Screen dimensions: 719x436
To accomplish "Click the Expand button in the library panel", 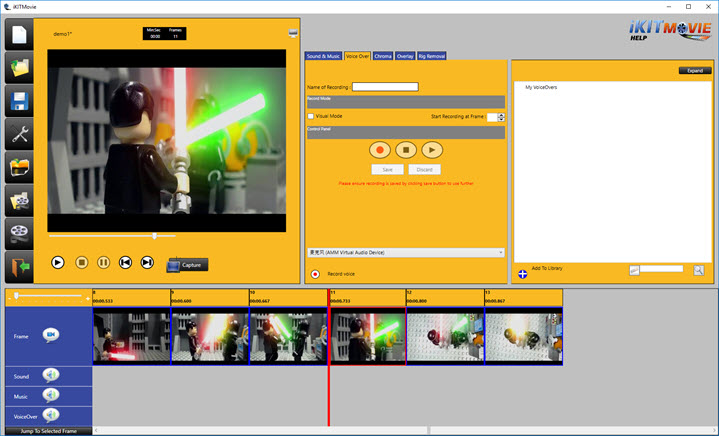I will (x=695, y=71).
